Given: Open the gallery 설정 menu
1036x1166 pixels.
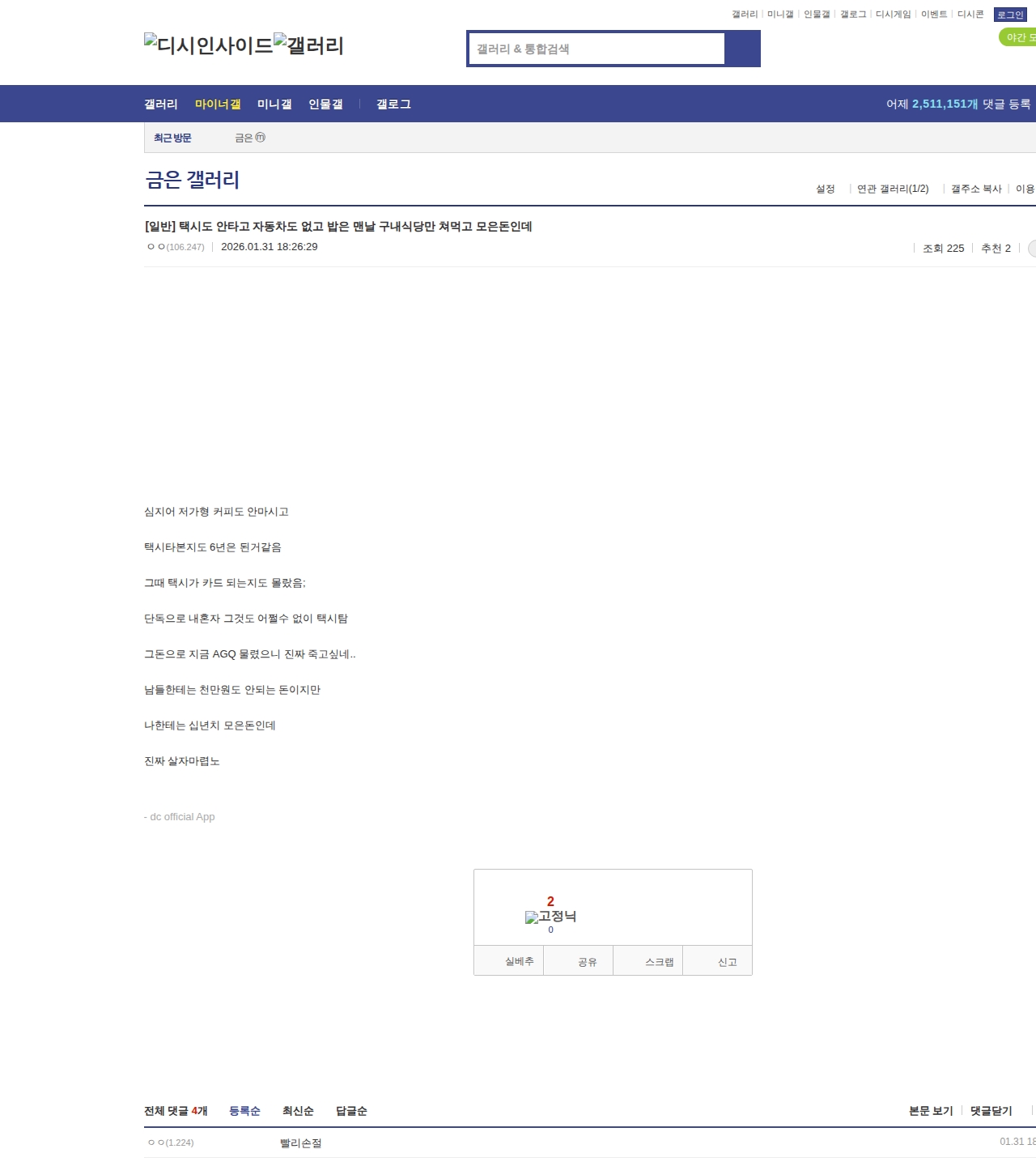Looking at the screenshot, I should tap(825, 189).
